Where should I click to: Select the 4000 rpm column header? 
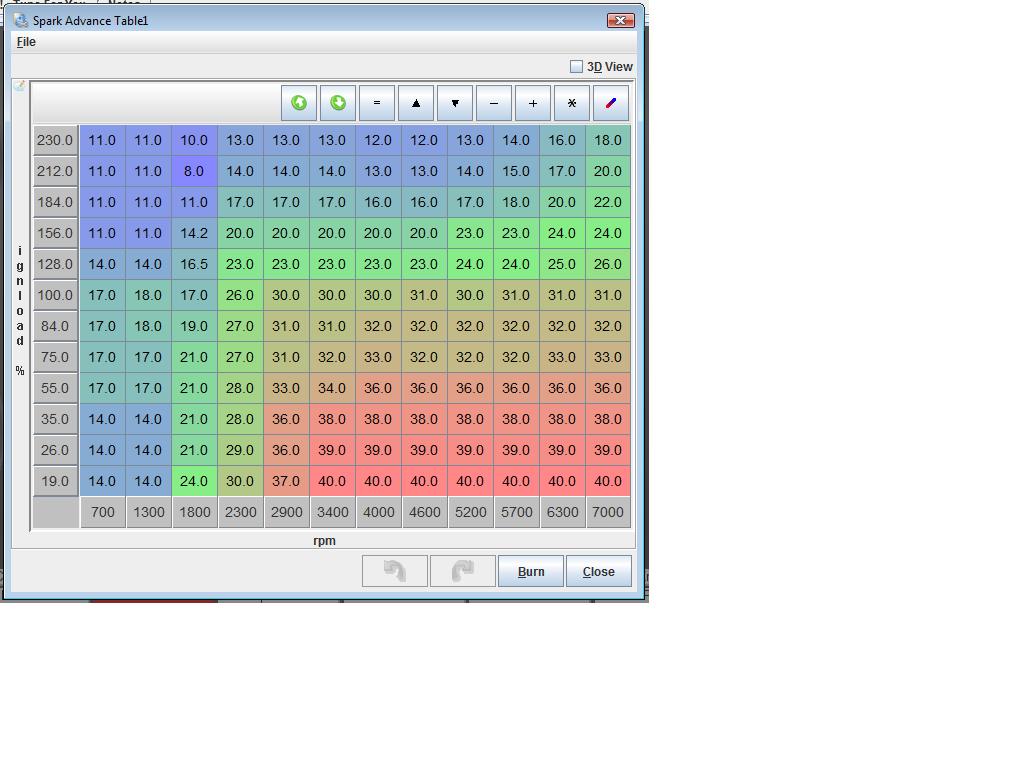(379, 513)
